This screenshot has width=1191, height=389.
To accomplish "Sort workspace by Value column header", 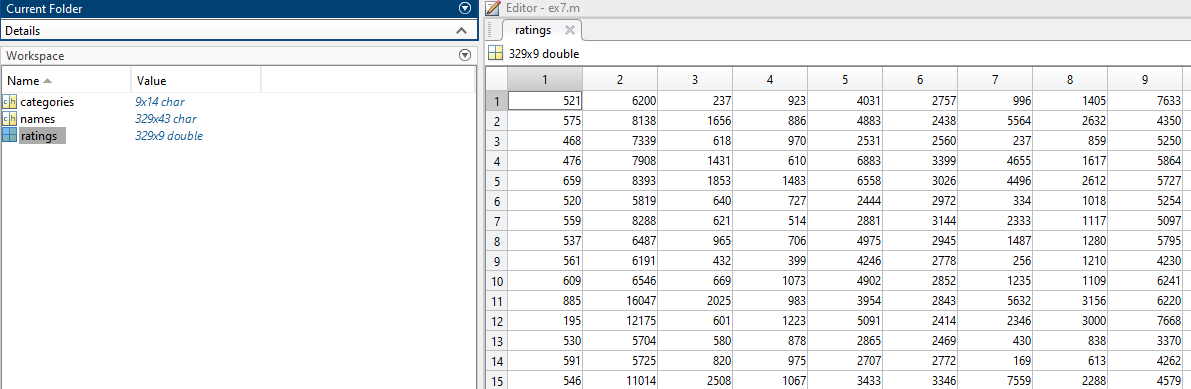I will (x=196, y=81).
